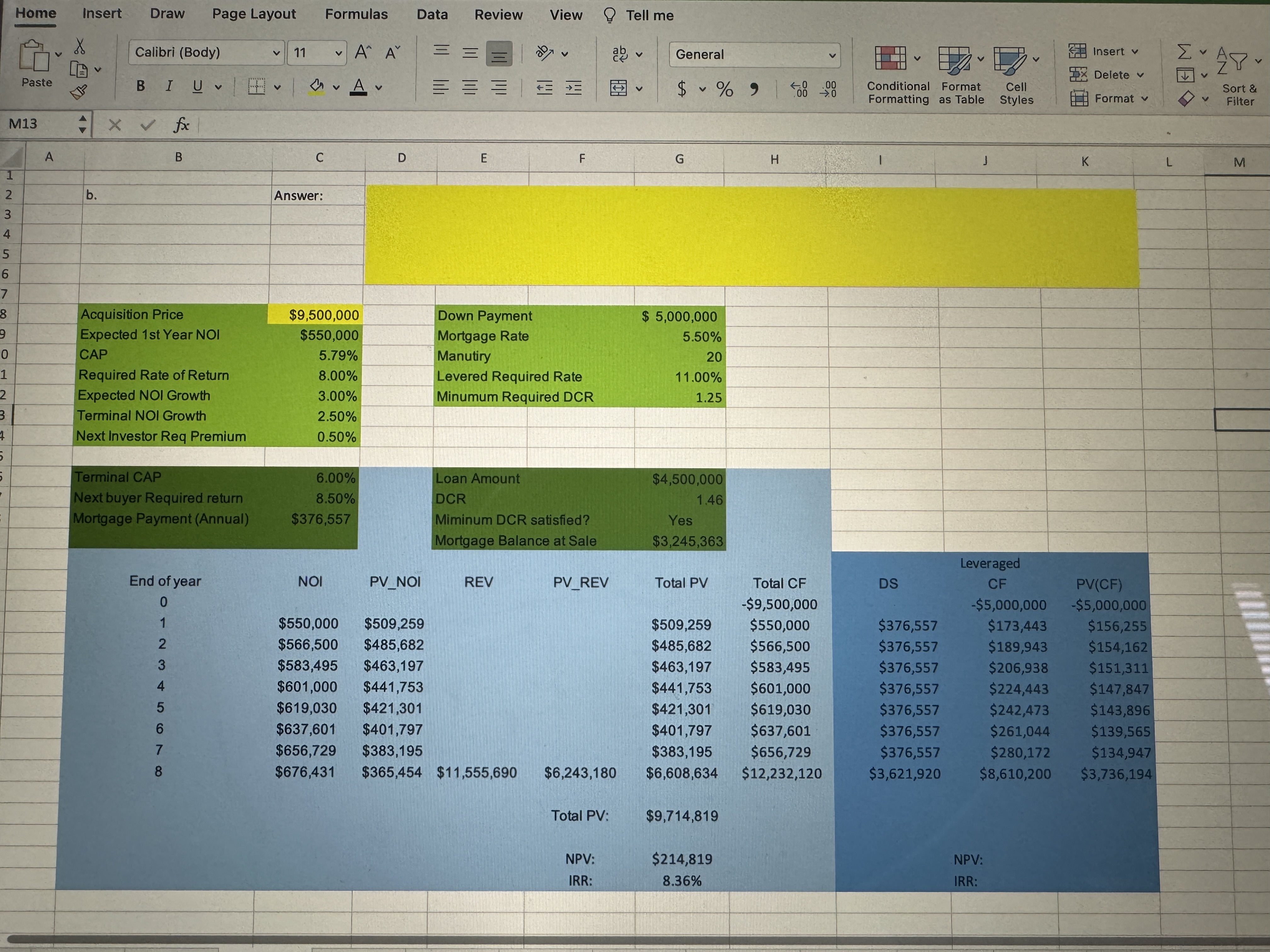1270x952 pixels.
Task: Switch to the Formulas tab
Action: coord(356,14)
